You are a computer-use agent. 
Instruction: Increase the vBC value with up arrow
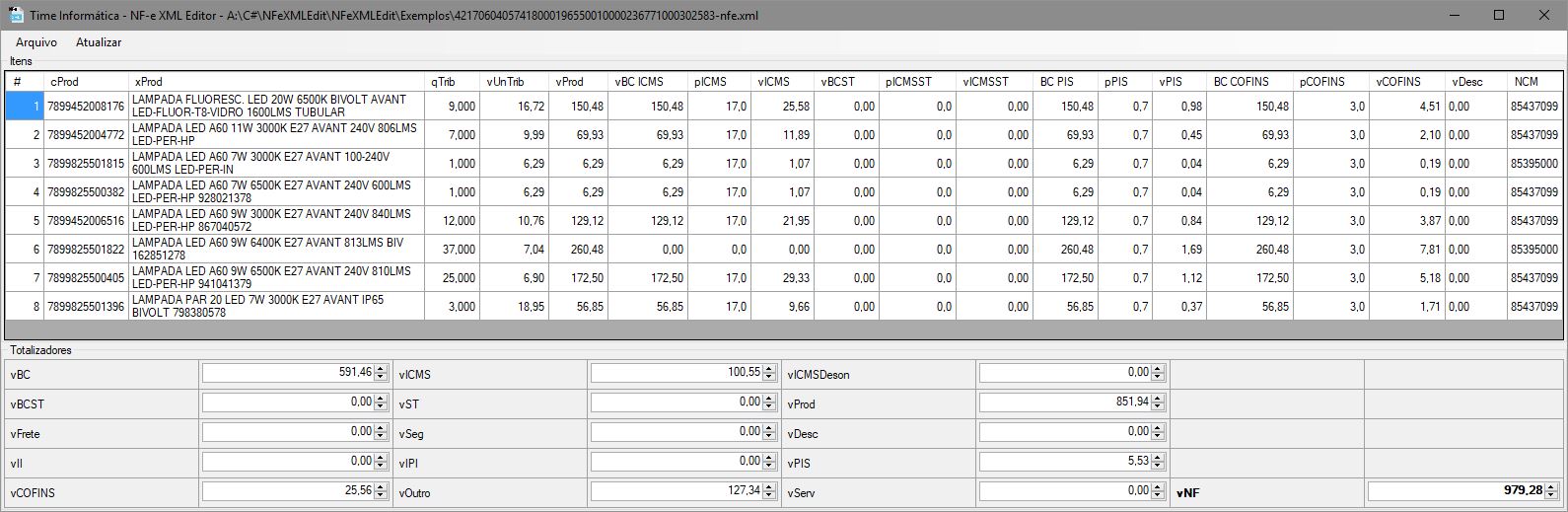coord(381,369)
